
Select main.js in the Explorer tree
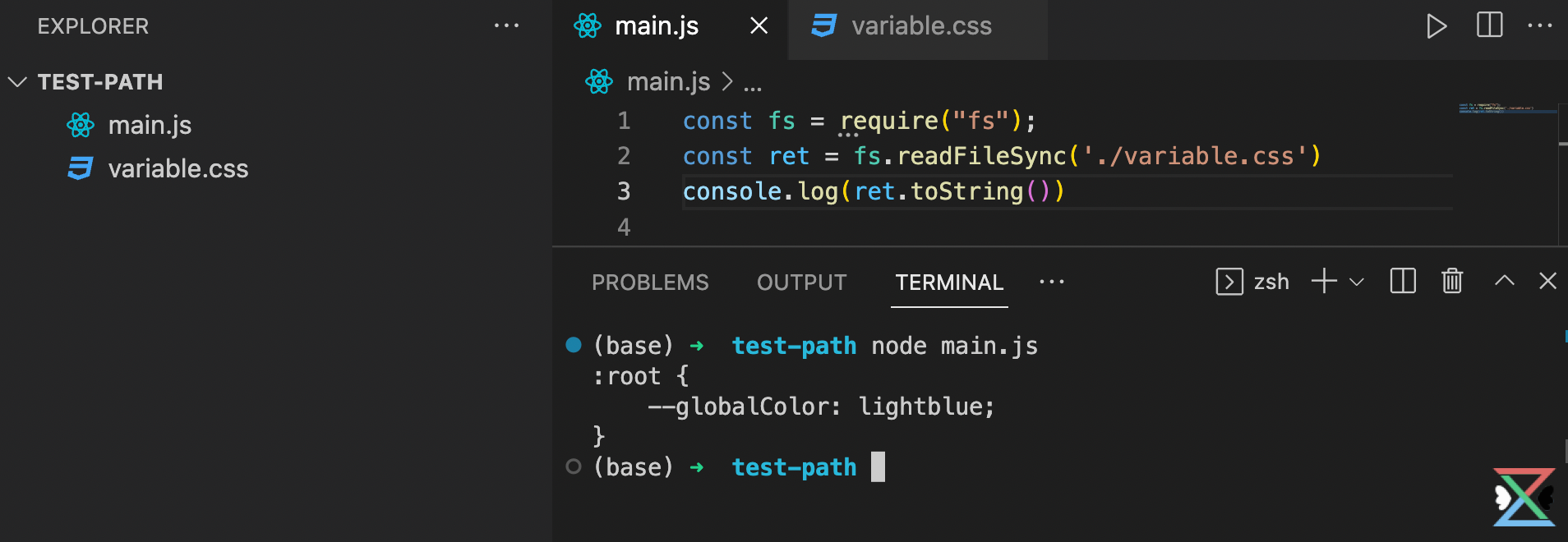150,126
